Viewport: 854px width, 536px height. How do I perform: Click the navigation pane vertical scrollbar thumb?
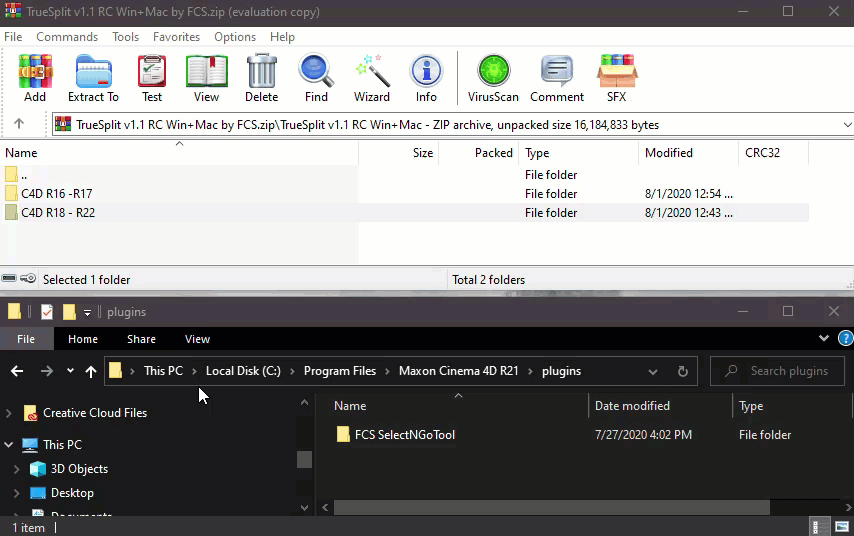point(304,459)
